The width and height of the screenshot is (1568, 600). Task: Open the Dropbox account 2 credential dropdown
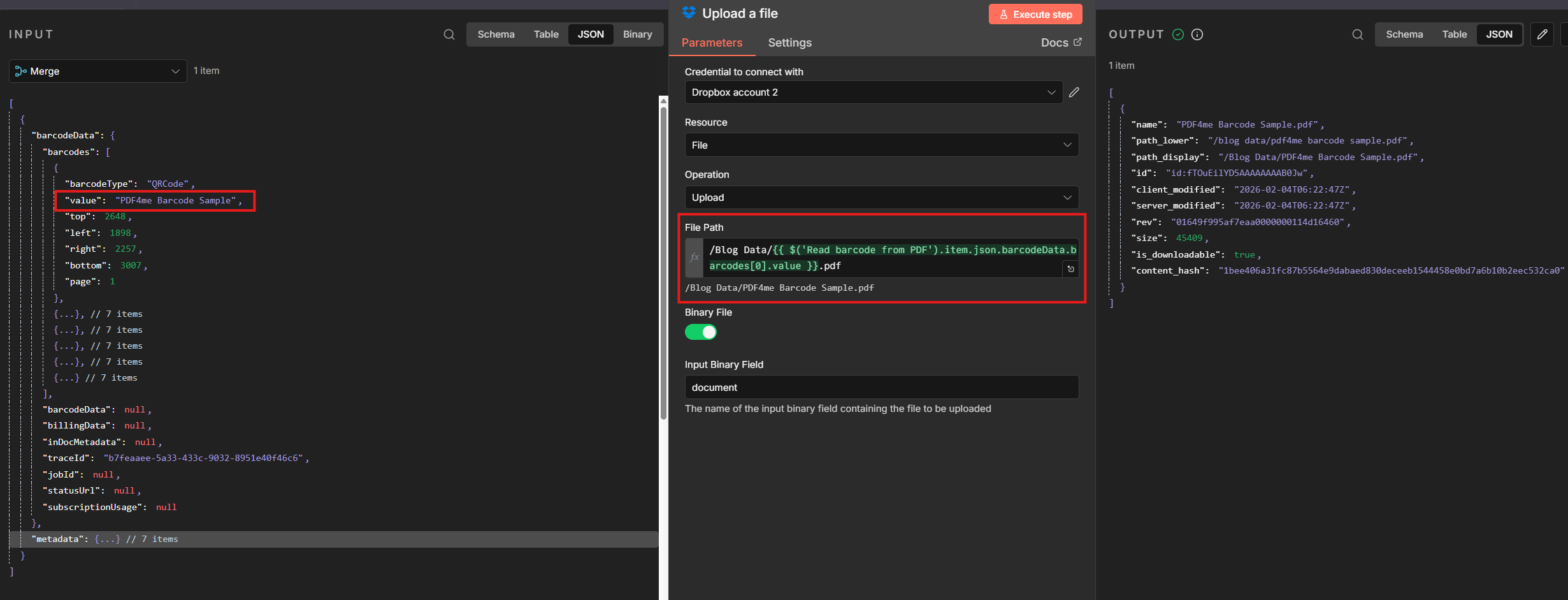pyautogui.click(x=873, y=92)
